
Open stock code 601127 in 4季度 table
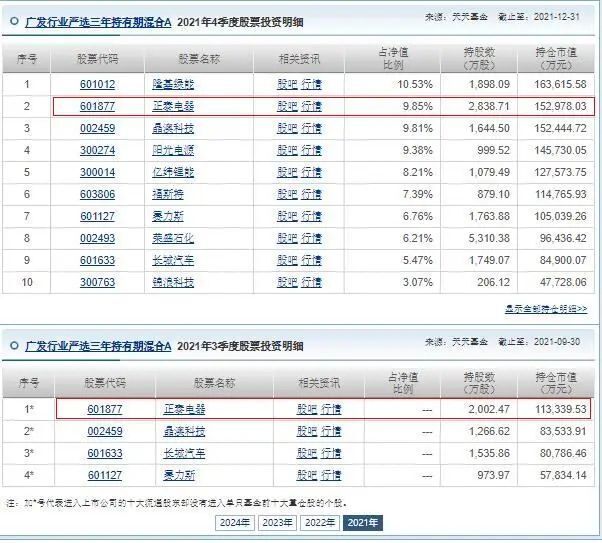click(x=98, y=216)
